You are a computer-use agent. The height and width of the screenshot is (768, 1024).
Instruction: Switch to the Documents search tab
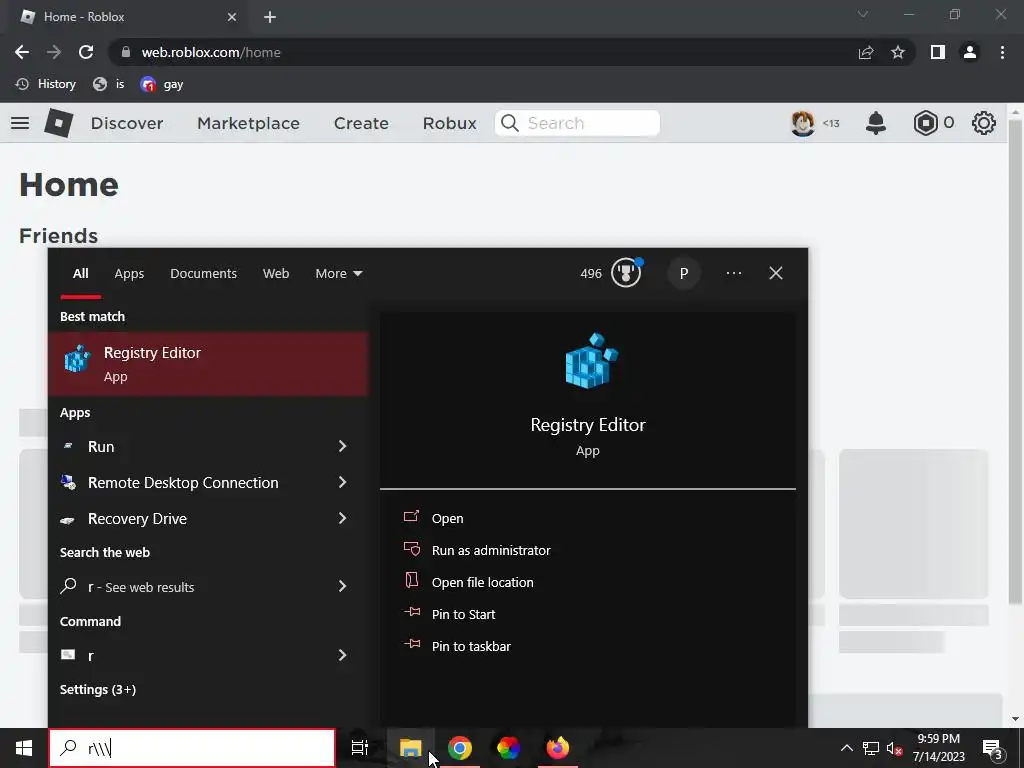203,274
